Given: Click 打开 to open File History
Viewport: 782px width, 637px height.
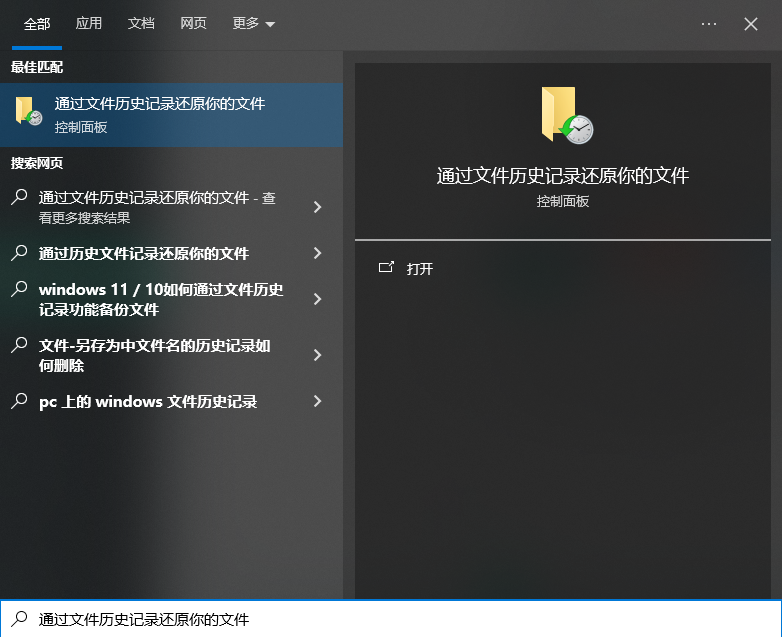Looking at the screenshot, I should click(420, 269).
